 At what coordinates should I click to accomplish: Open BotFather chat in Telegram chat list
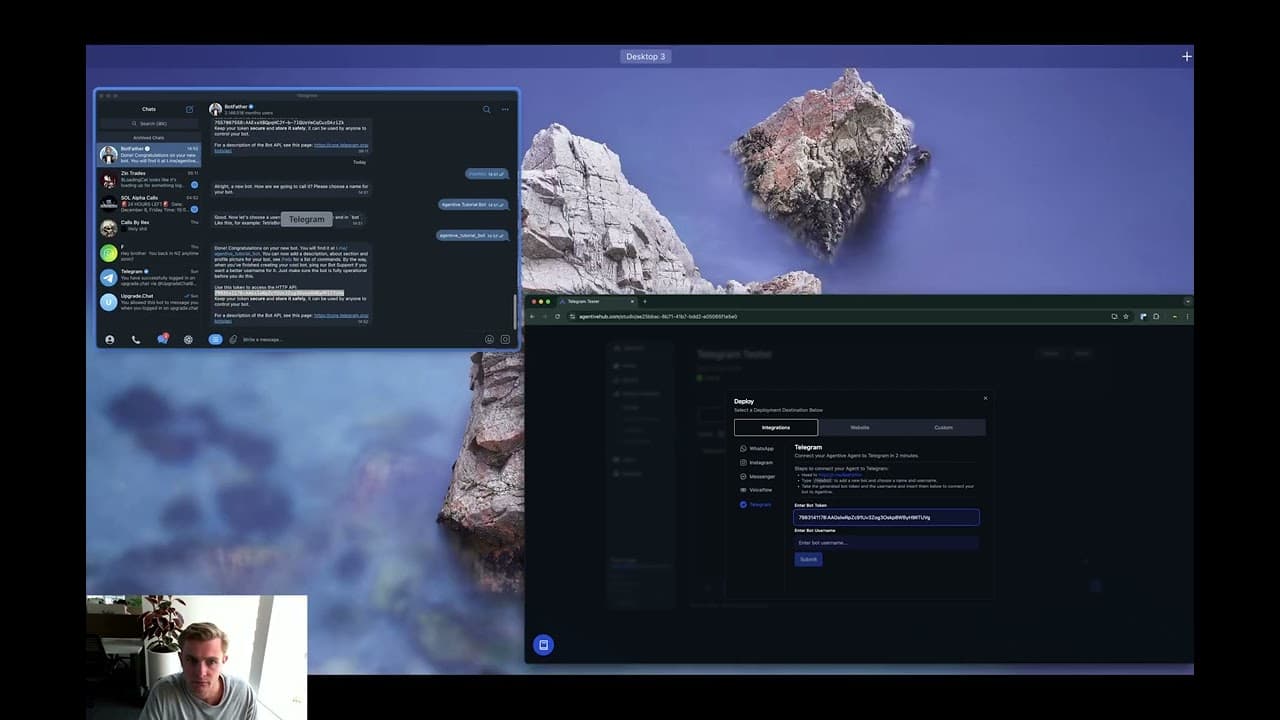point(148,154)
